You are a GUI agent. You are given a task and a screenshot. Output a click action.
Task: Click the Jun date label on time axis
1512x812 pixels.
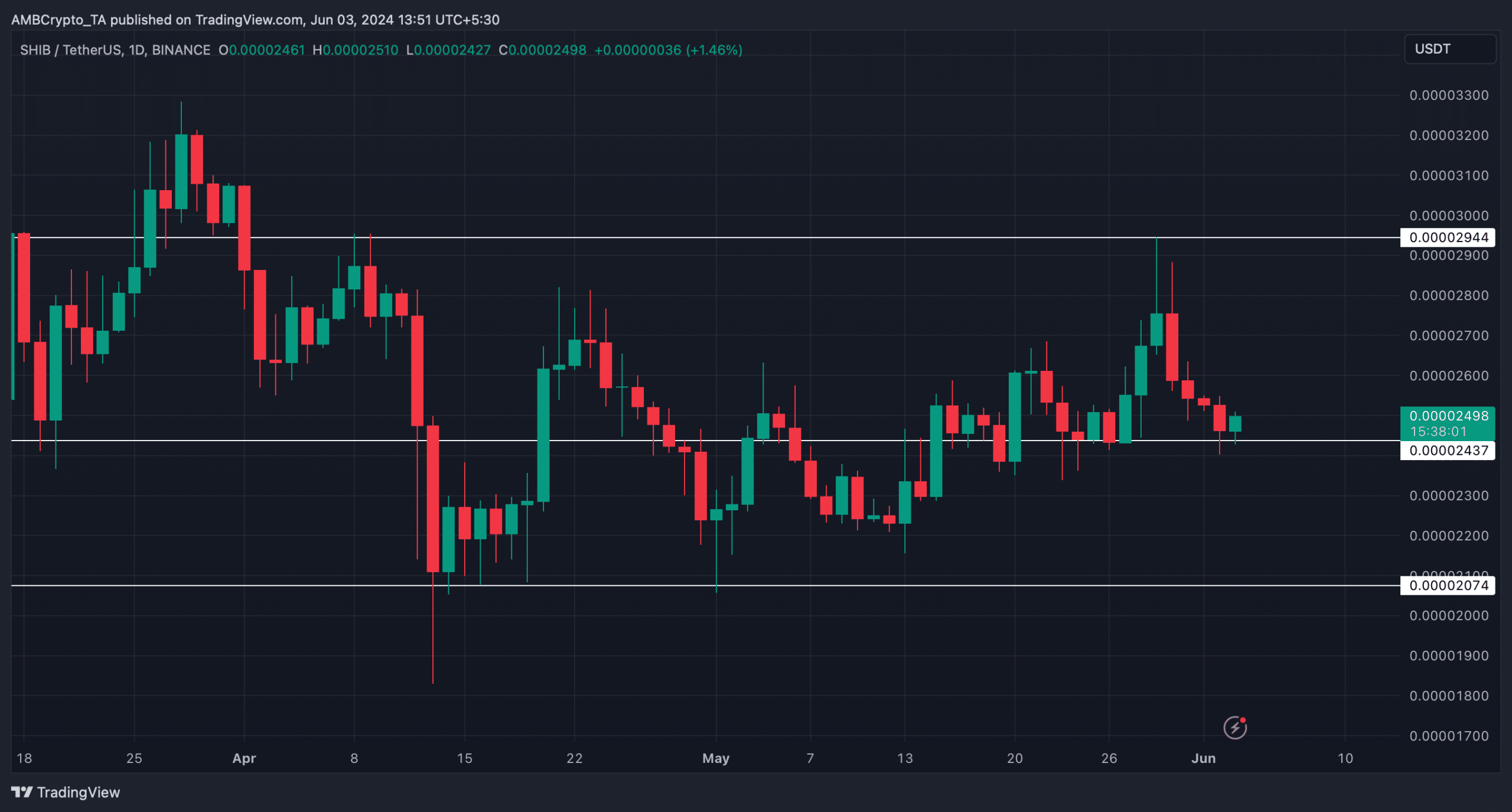coord(1203,758)
